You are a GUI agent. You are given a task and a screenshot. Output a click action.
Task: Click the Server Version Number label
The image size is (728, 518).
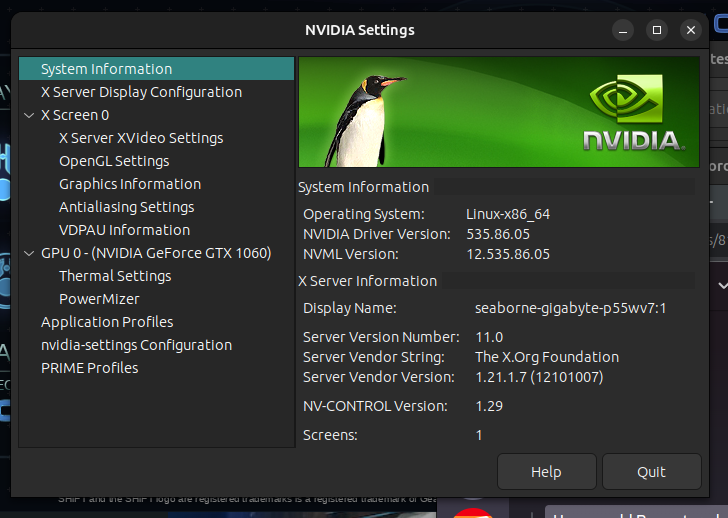pos(381,337)
